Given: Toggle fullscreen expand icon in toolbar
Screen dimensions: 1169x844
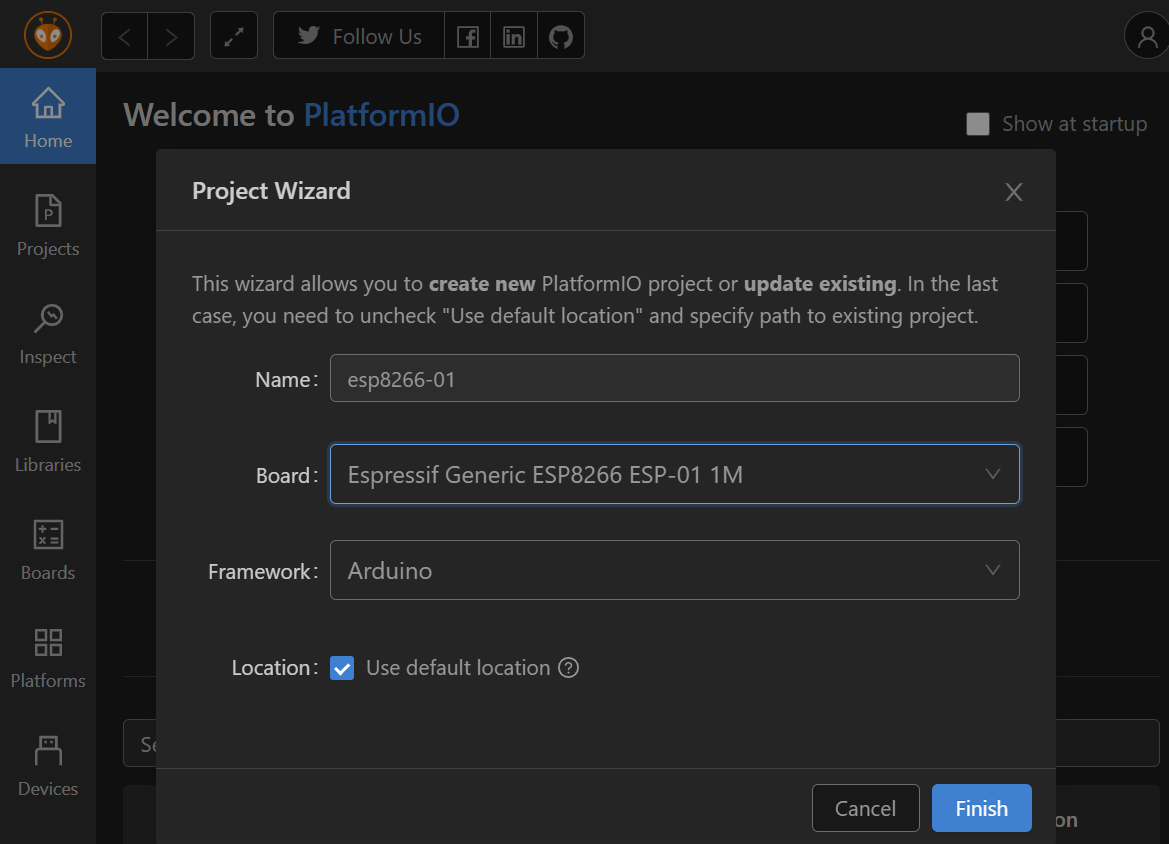Looking at the screenshot, I should click(234, 36).
